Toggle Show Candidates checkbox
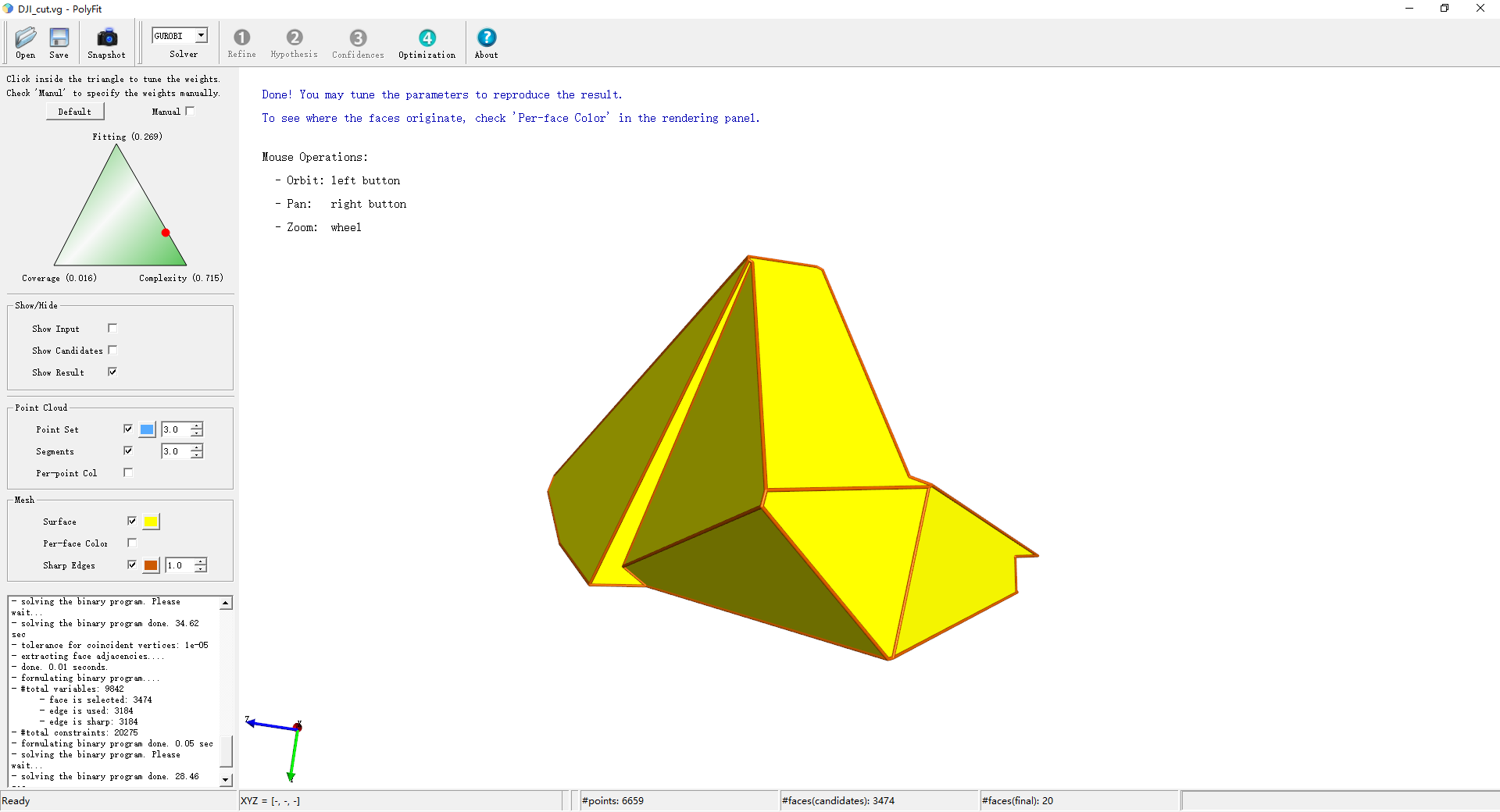Screen dimensions: 1500x812 click(x=112, y=351)
